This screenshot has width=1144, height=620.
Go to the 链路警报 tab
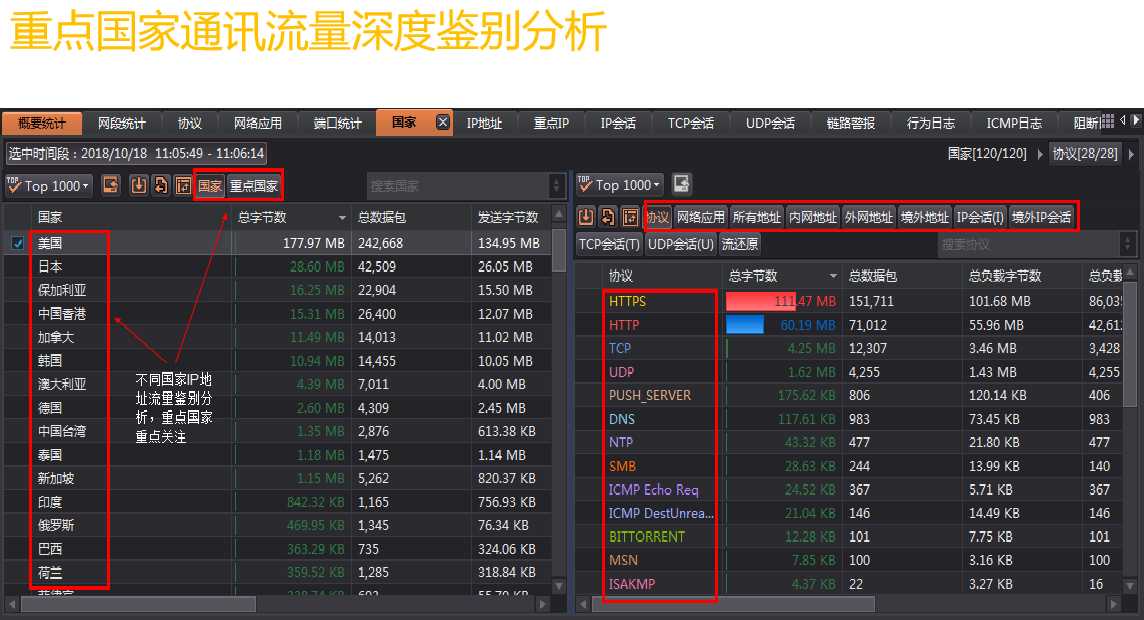click(851, 123)
